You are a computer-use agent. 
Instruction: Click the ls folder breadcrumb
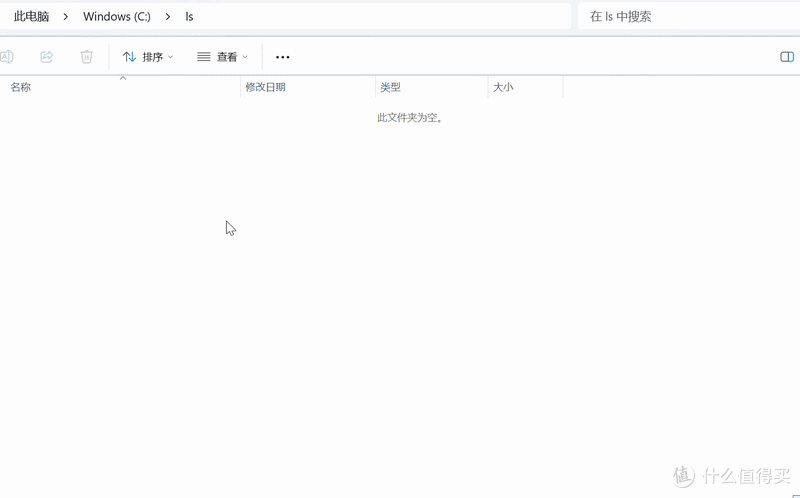189,16
